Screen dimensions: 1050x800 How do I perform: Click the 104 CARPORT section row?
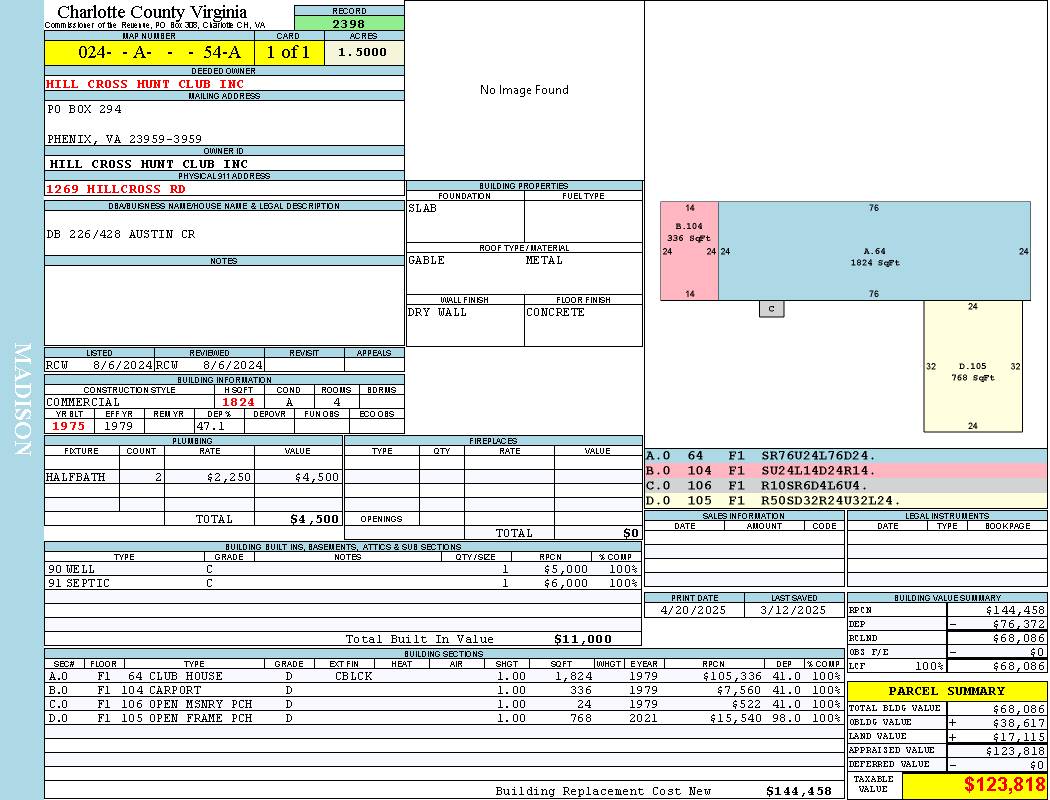pos(444,690)
